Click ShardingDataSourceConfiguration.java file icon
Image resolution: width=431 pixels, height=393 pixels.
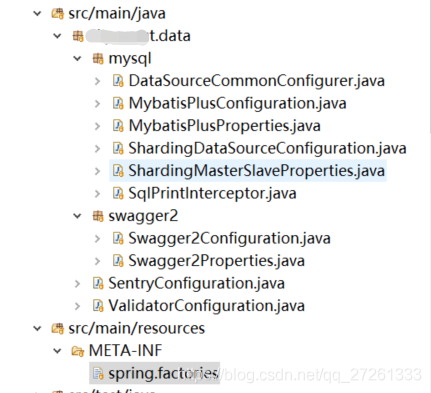[118, 149]
